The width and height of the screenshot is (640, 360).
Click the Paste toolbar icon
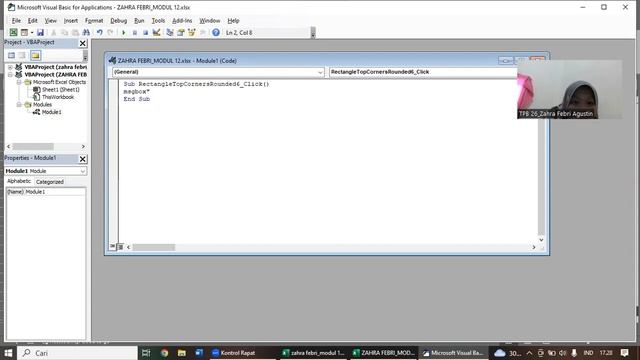(75, 32)
